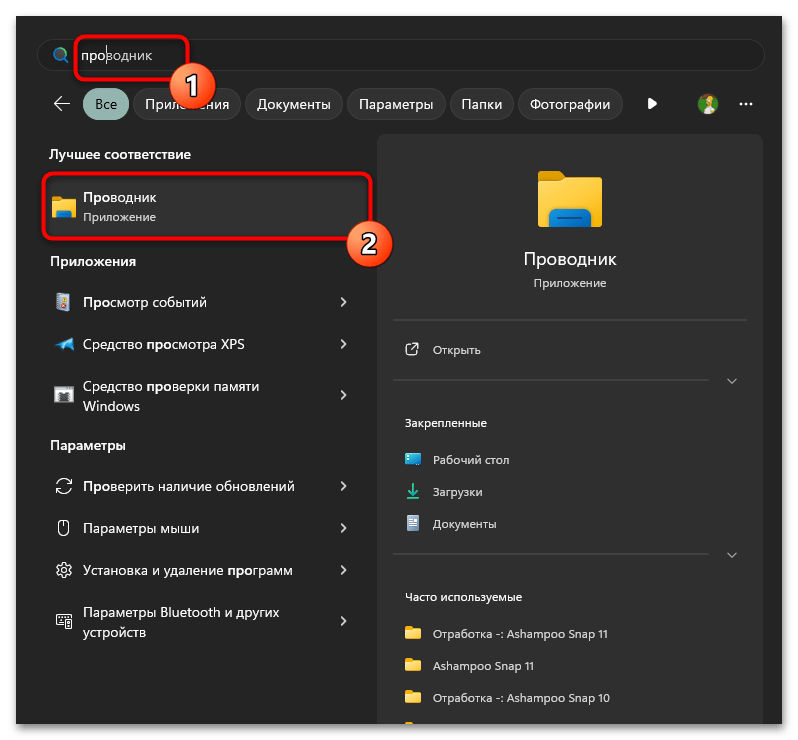Click Параметры мыши result text

pyautogui.click(x=141, y=528)
